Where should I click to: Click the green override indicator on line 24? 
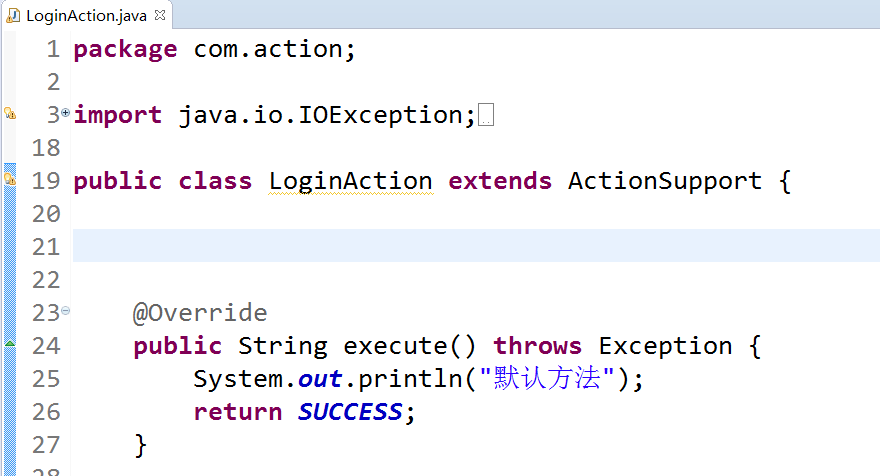[10, 343]
